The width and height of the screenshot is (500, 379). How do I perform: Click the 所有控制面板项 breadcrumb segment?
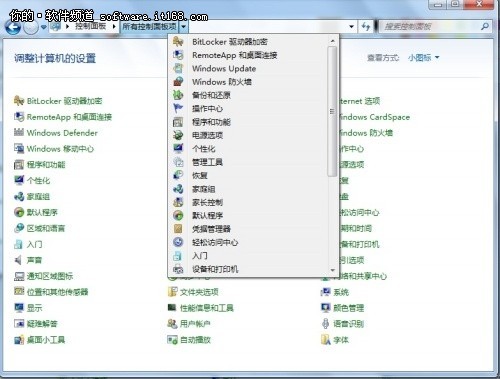pyautogui.click(x=149, y=26)
